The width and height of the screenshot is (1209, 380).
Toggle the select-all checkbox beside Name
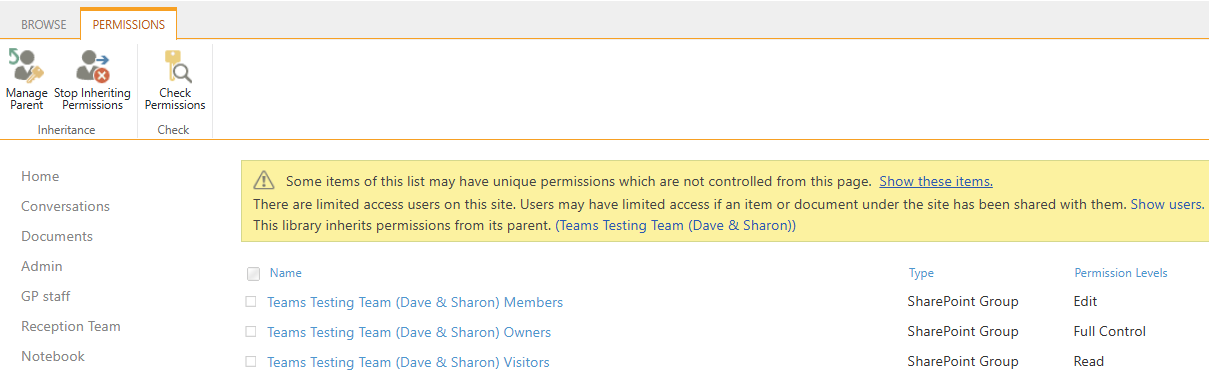[x=253, y=273]
